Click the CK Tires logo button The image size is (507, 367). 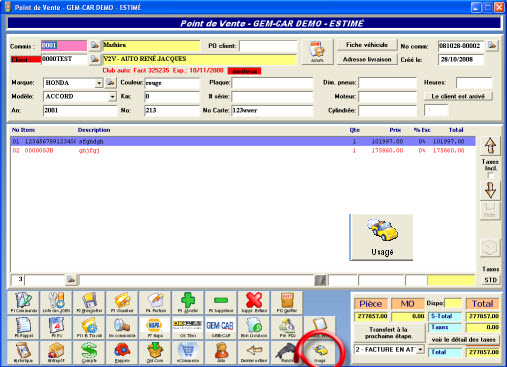188,327
